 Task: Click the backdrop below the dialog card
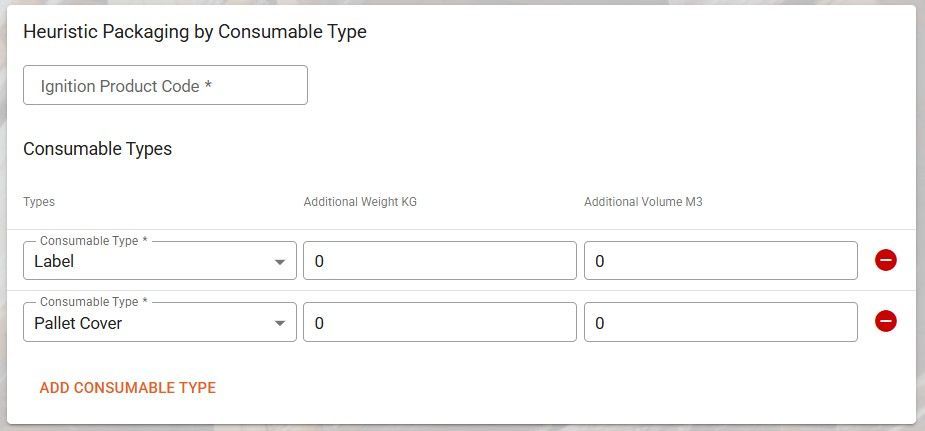(x=460, y=427)
